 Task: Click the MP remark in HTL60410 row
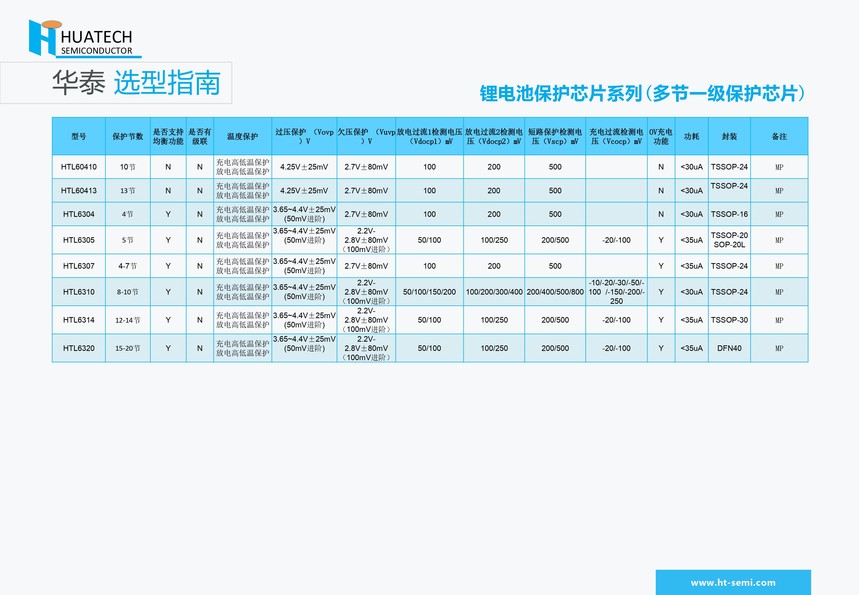click(x=779, y=167)
